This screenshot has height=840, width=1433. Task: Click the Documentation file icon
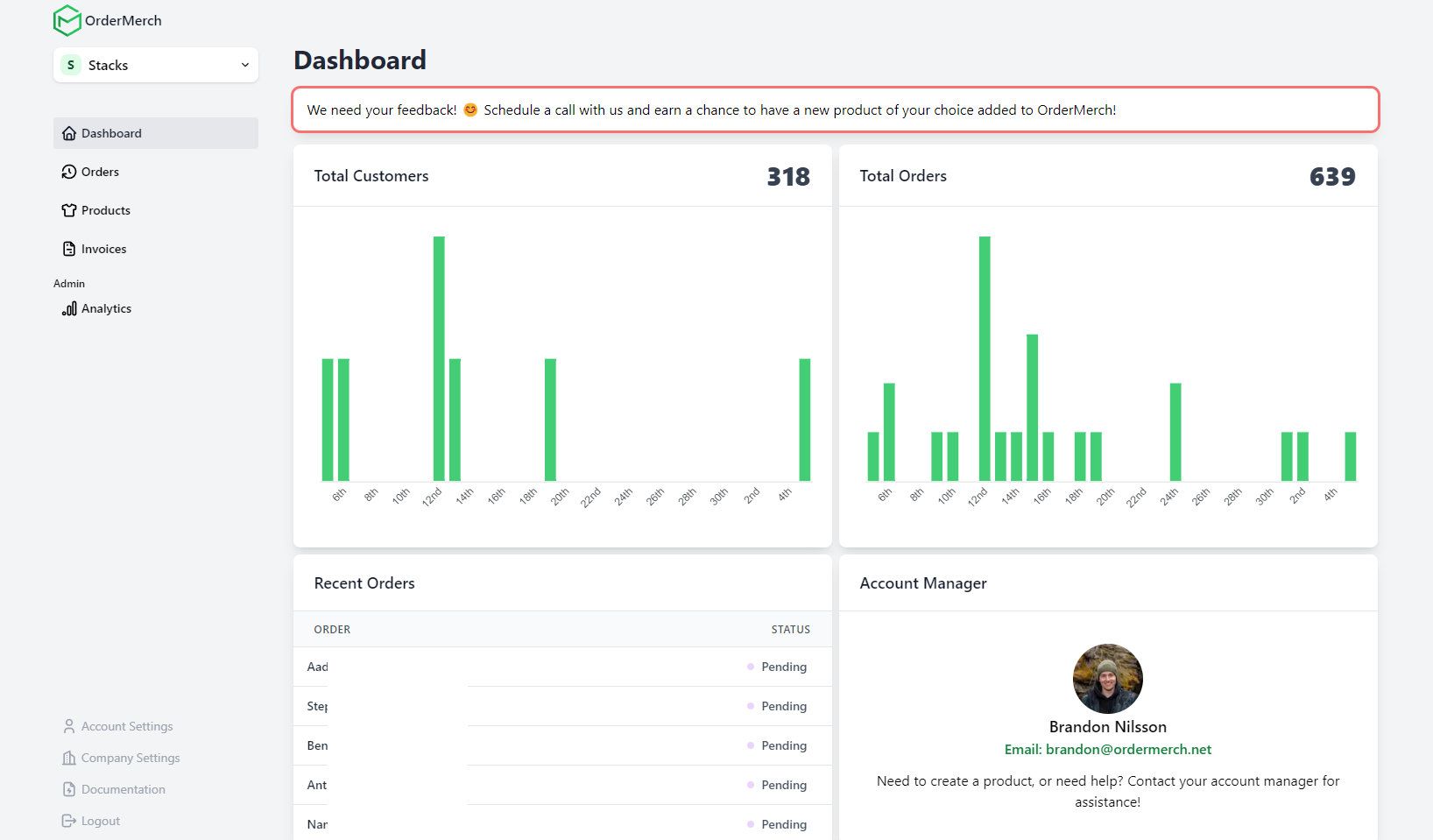click(69, 789)
